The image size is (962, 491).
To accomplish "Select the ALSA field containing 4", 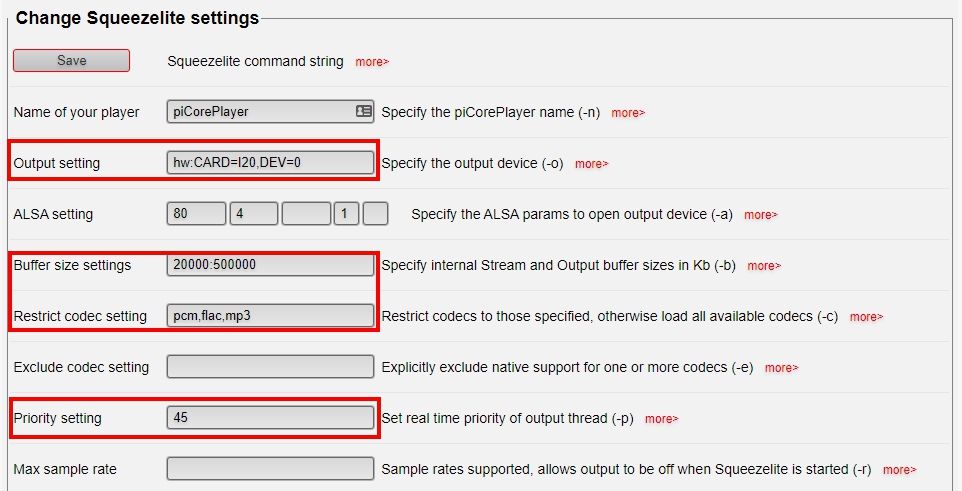I will tap(253, 214).
